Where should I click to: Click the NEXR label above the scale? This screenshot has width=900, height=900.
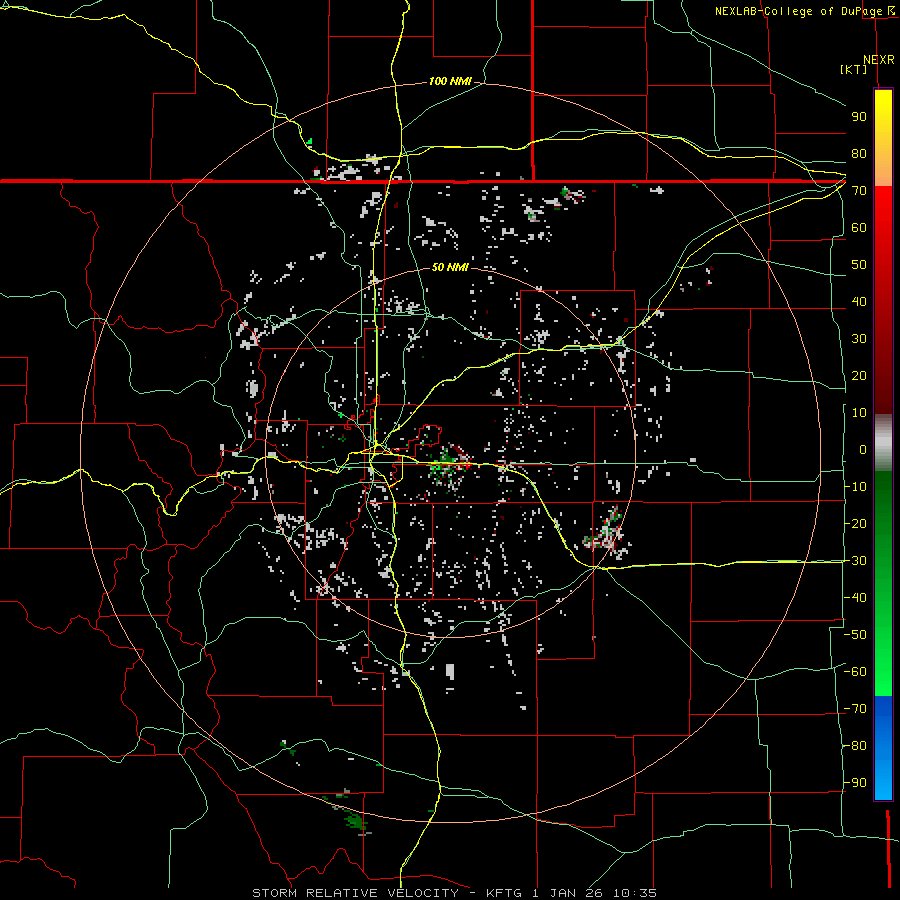[x=879, y=60]
